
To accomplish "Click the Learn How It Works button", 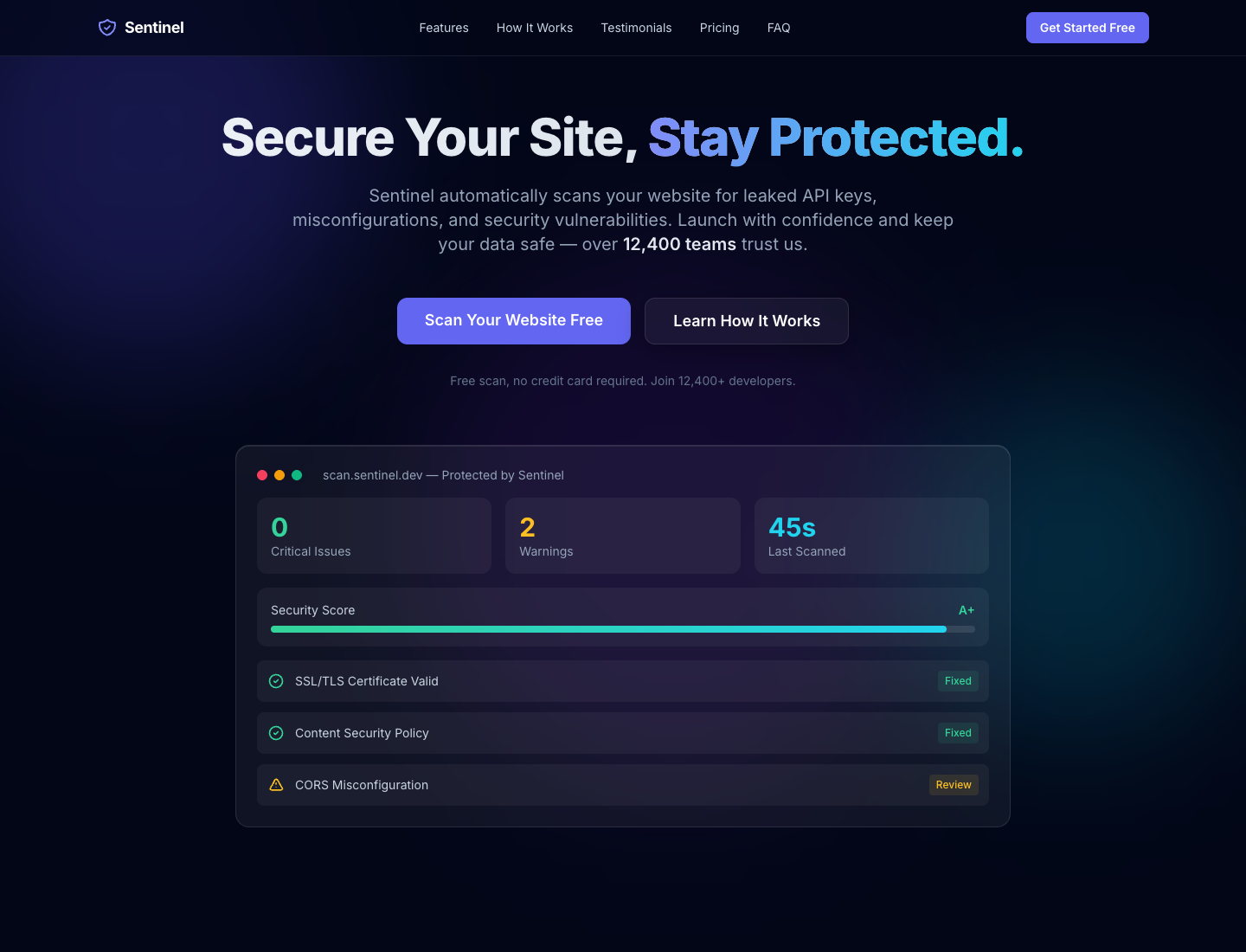I will pyautogui.click(x=747, y=321).
